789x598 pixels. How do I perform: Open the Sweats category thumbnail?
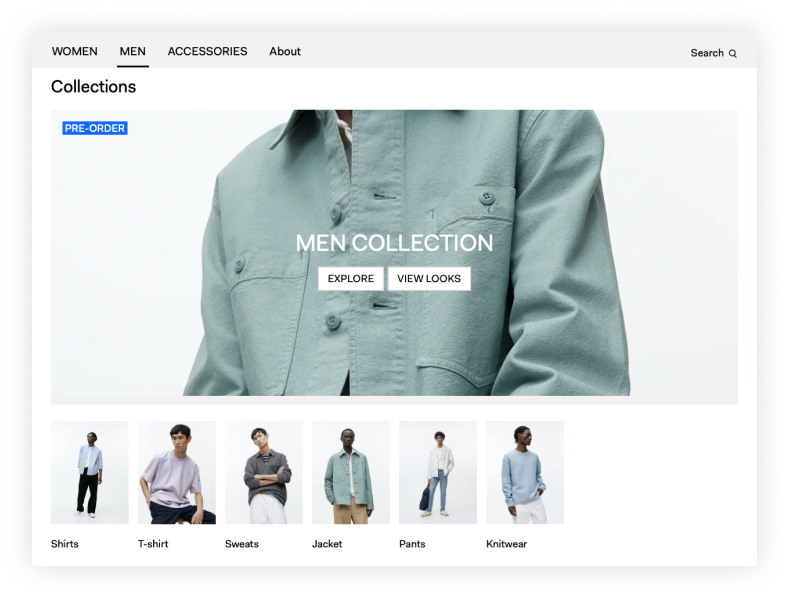coord(264,473)
